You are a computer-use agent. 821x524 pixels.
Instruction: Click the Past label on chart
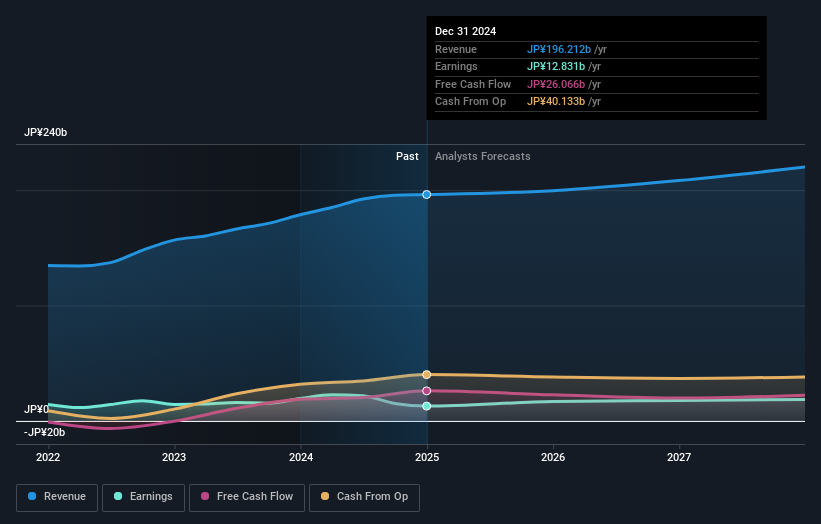pos(407,156)
